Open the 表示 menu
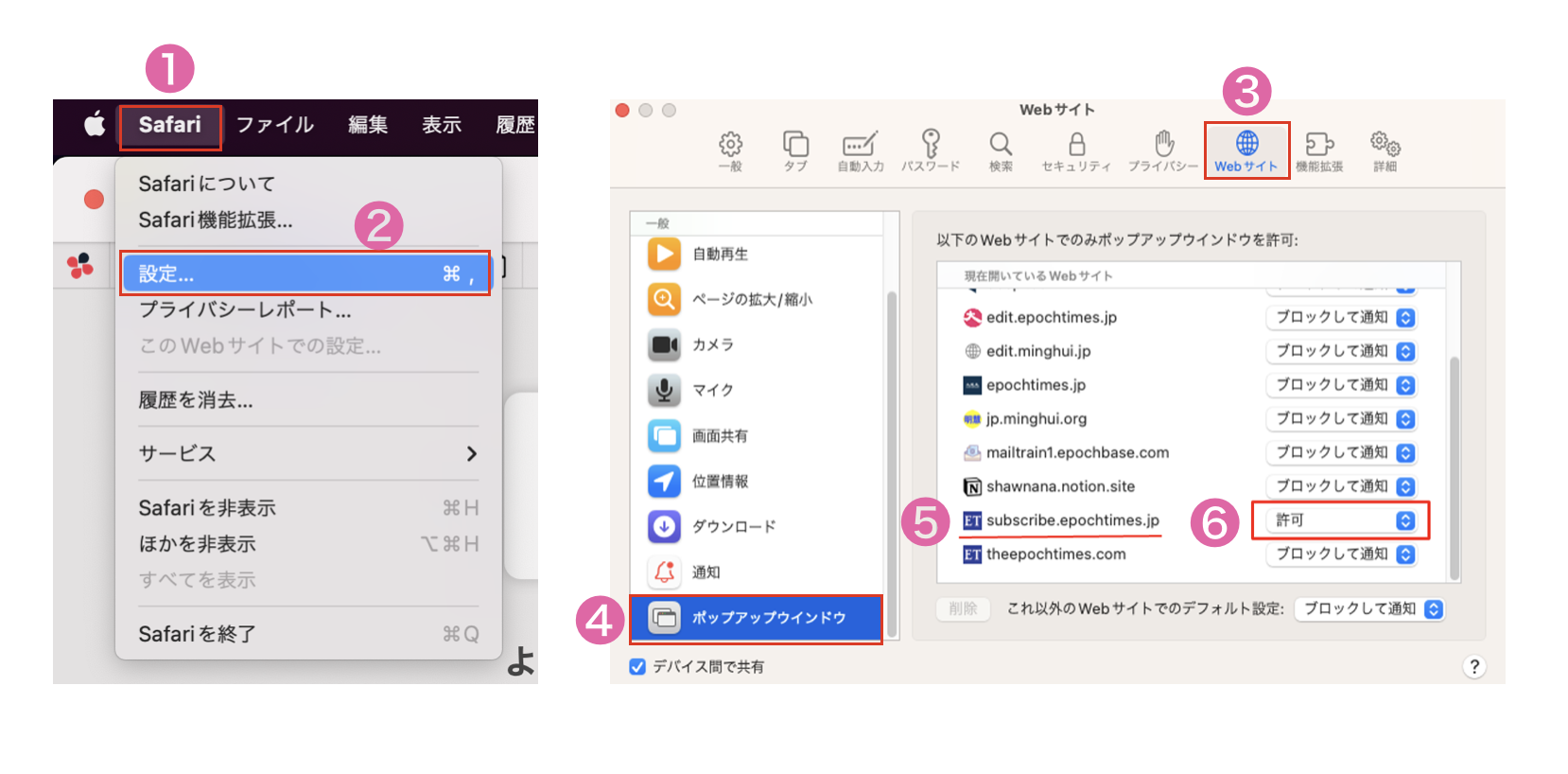Screen dimensions: 1568x774 coord(442,125)
